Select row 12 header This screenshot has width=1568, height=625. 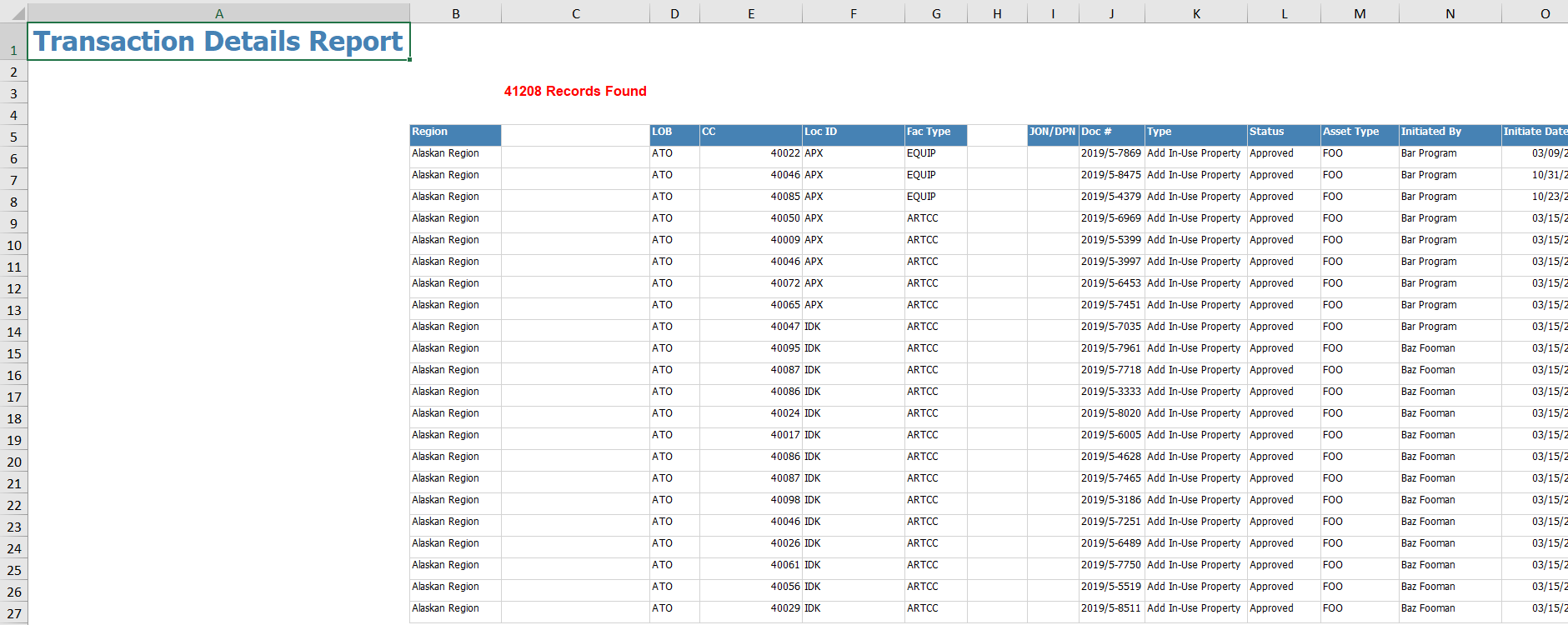pos(13,288)
